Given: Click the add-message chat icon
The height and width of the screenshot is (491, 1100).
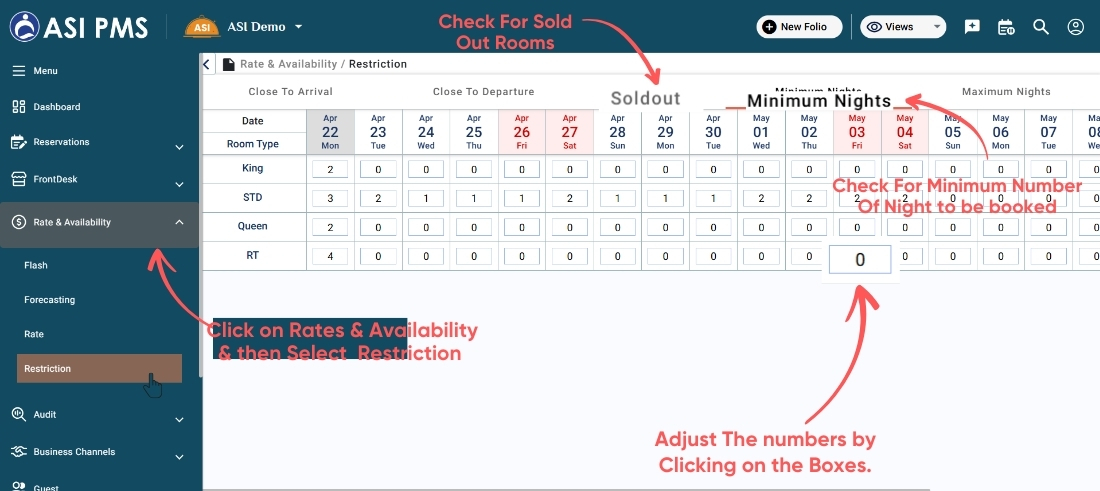Looking at the screenshot, I should pos(972,27).
